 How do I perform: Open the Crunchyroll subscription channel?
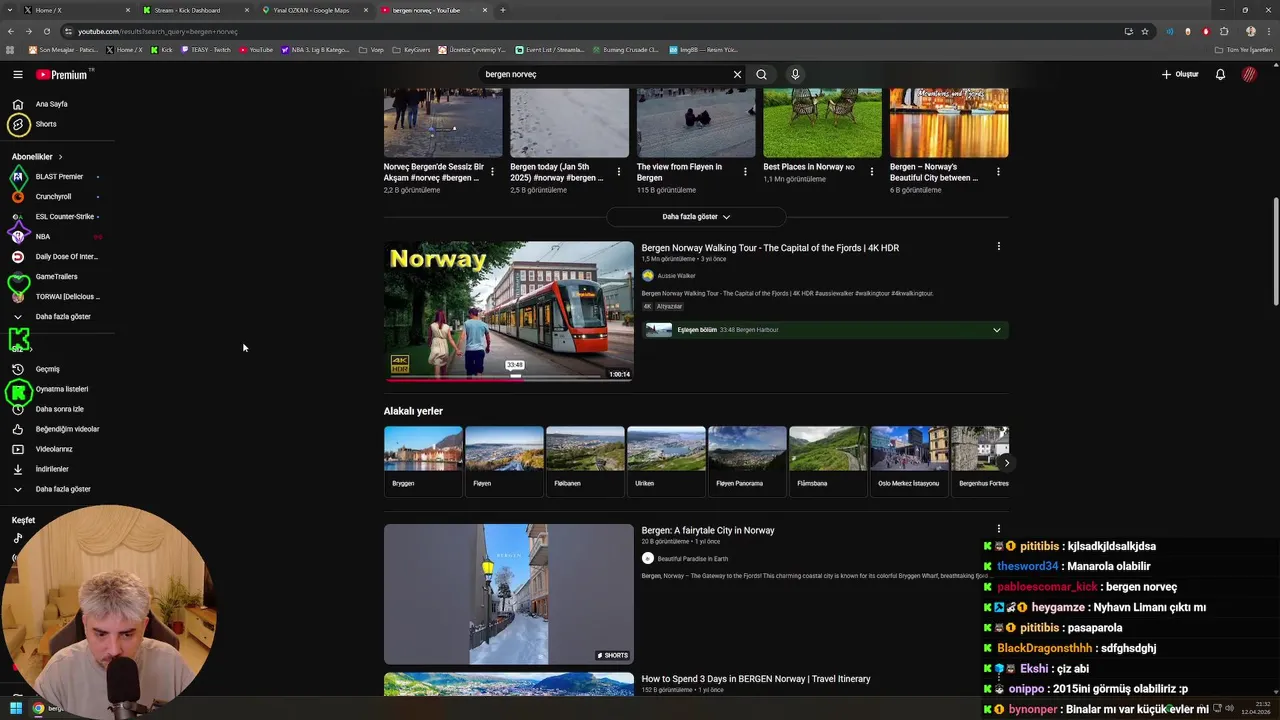click(x=52, y=197)
